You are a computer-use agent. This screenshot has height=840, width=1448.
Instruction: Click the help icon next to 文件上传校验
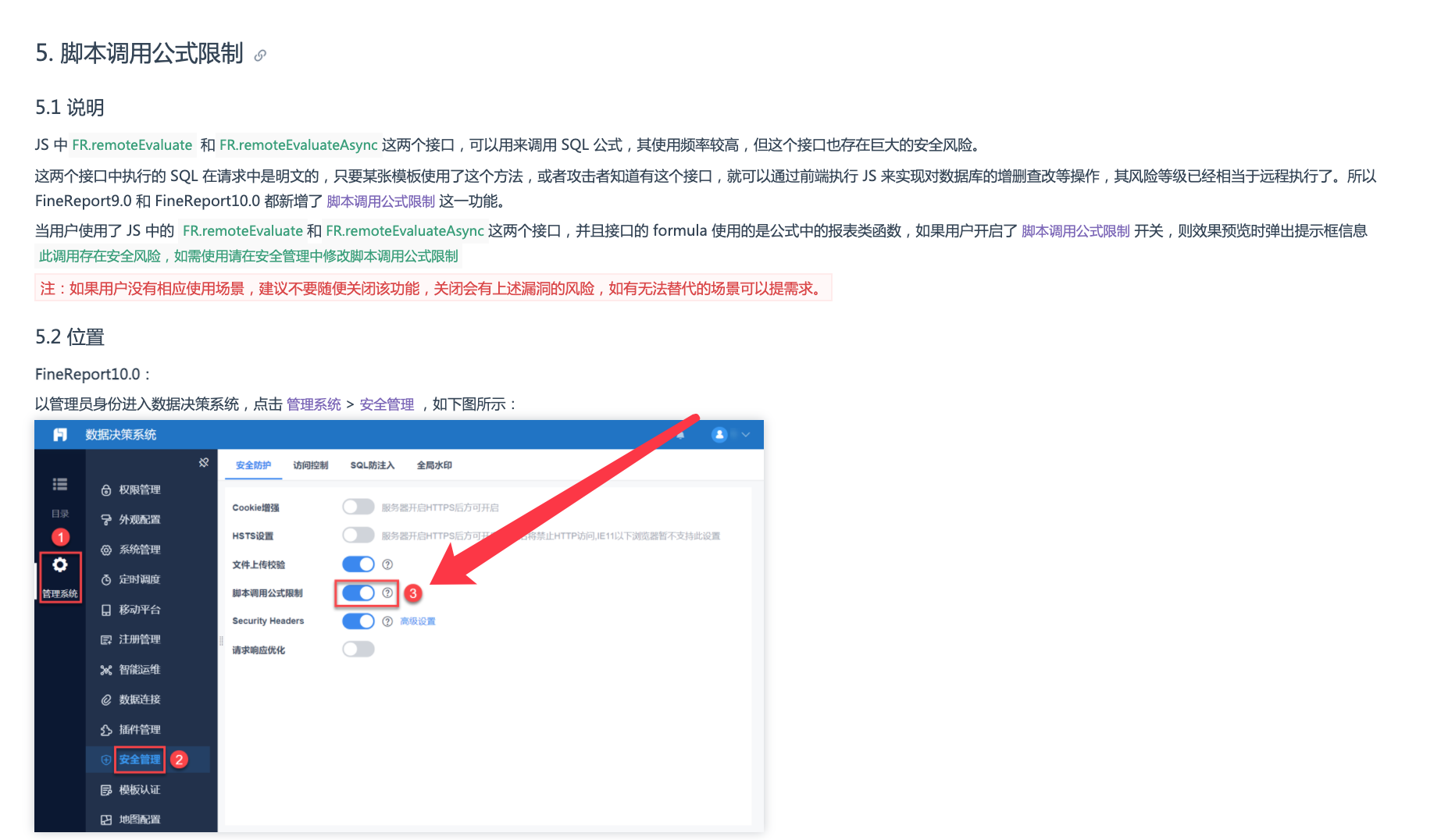(387, 564)
